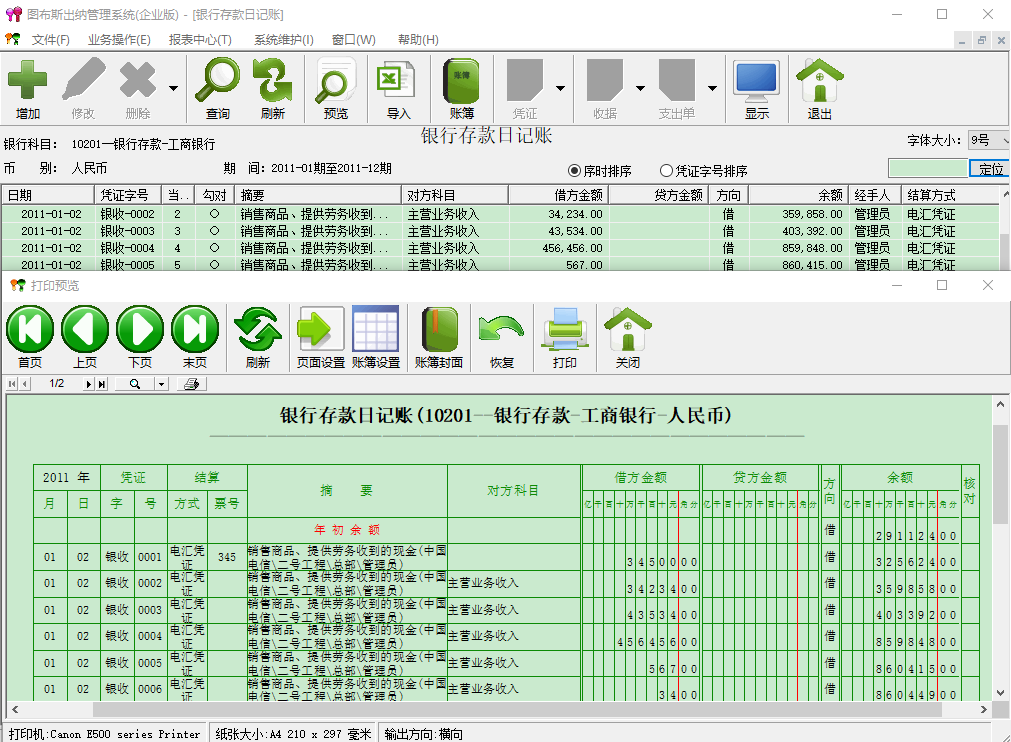Open the 报表中心(T) menu
Viewport: 1011px width, 742px height.
click(x=200, y=40)
